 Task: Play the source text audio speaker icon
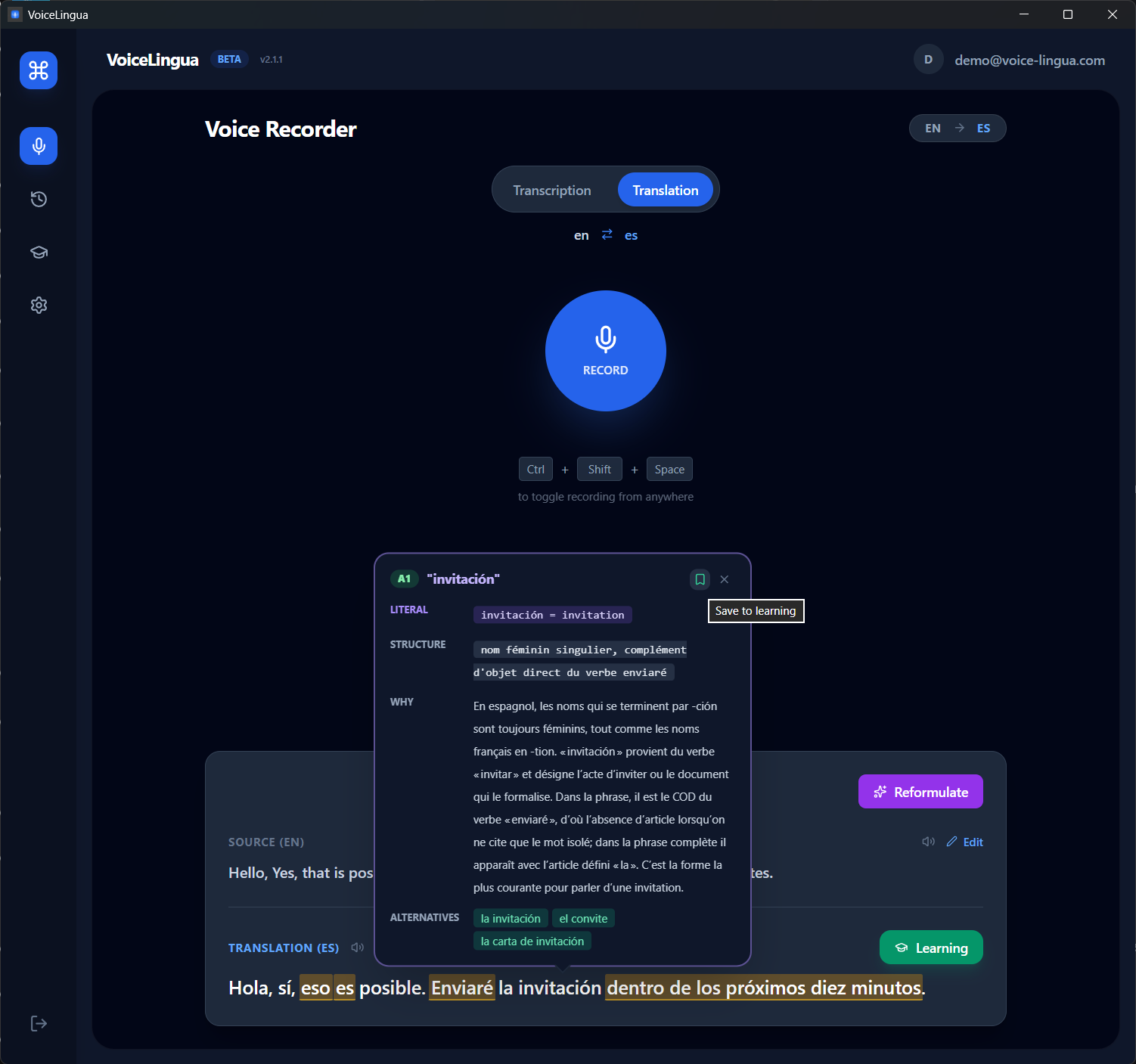[x=928, y=842]
